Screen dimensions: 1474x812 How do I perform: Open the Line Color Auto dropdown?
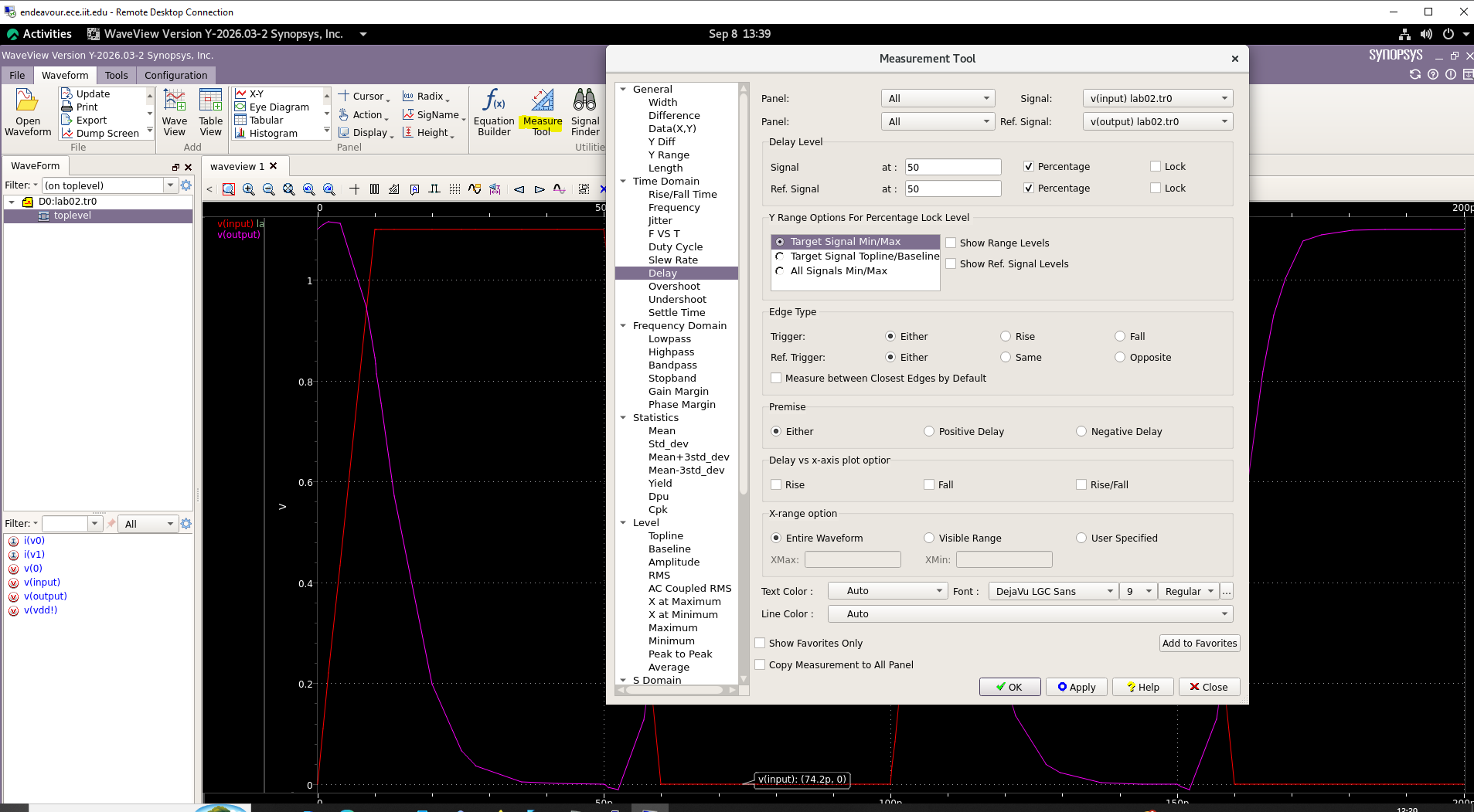click(x=1030, y=613)
